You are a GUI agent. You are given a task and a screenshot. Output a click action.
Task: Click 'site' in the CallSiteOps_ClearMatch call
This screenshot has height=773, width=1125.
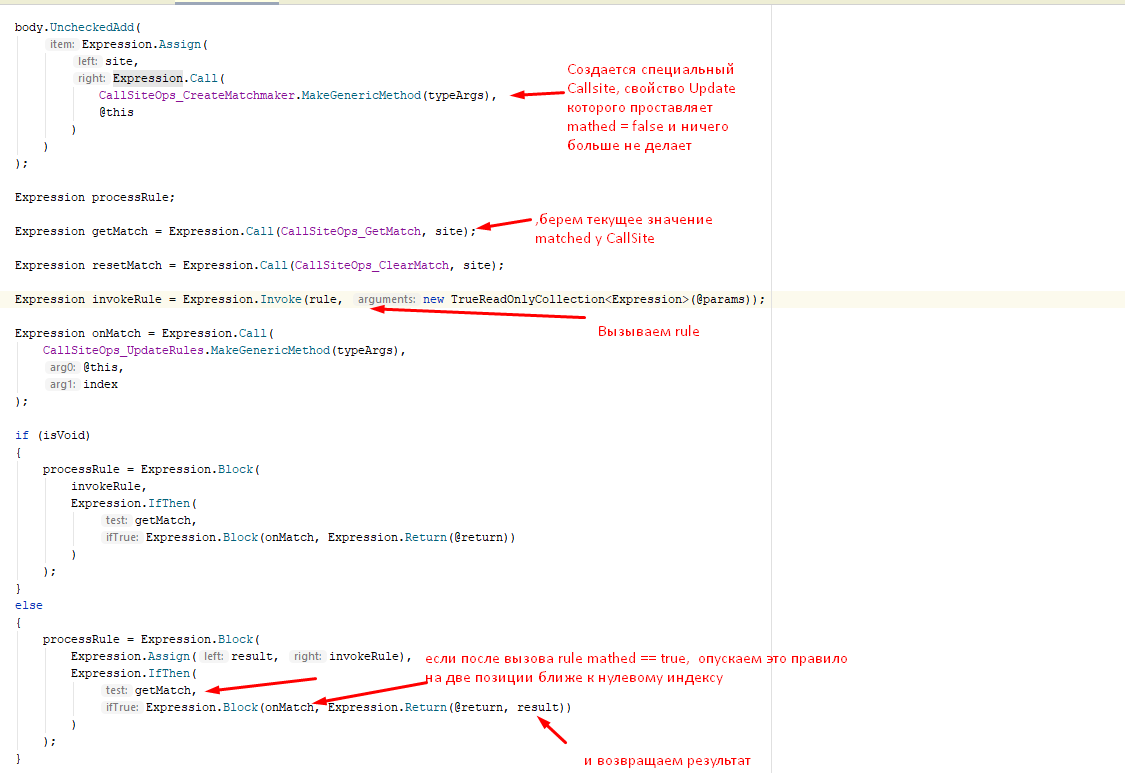[x=476, y=266]
